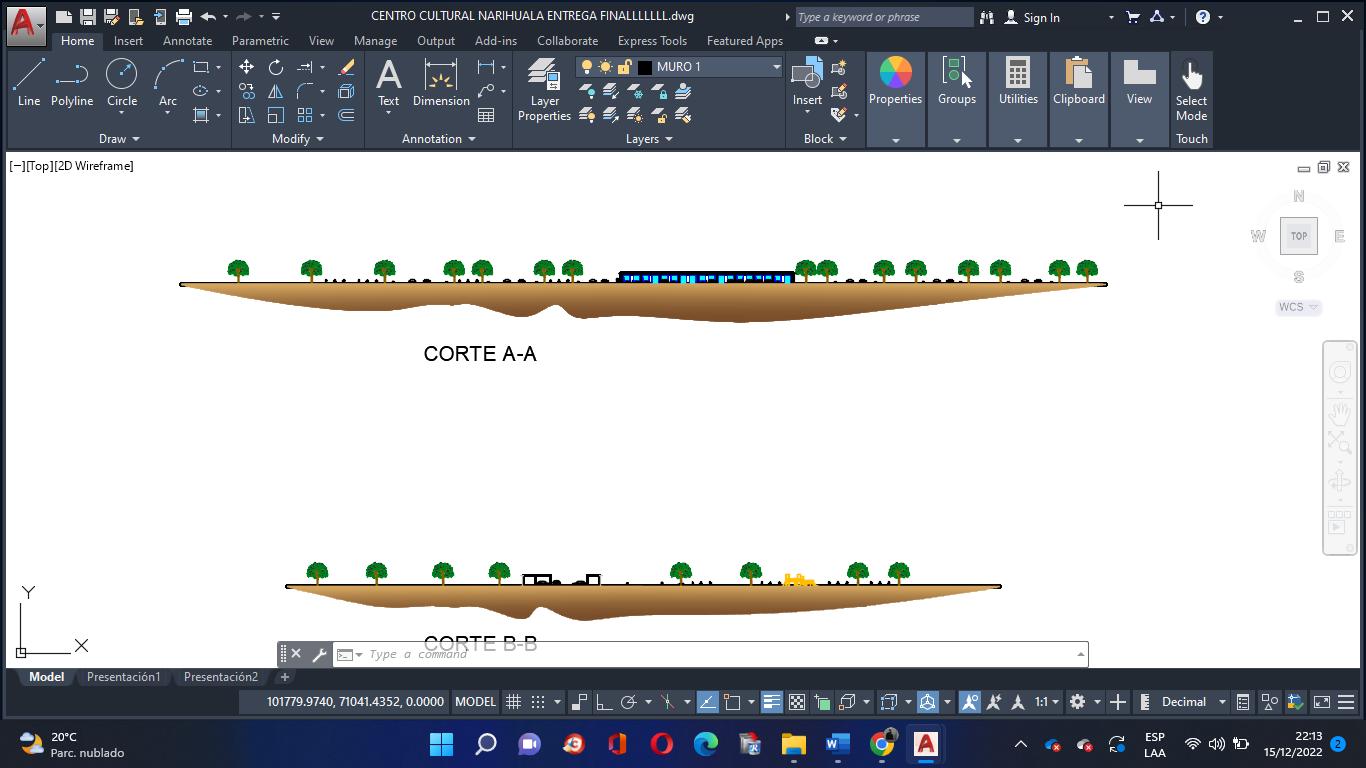This screenshot has height=768, width=1366.
Task: Select the Polyline tool
Action: (72, 82)
